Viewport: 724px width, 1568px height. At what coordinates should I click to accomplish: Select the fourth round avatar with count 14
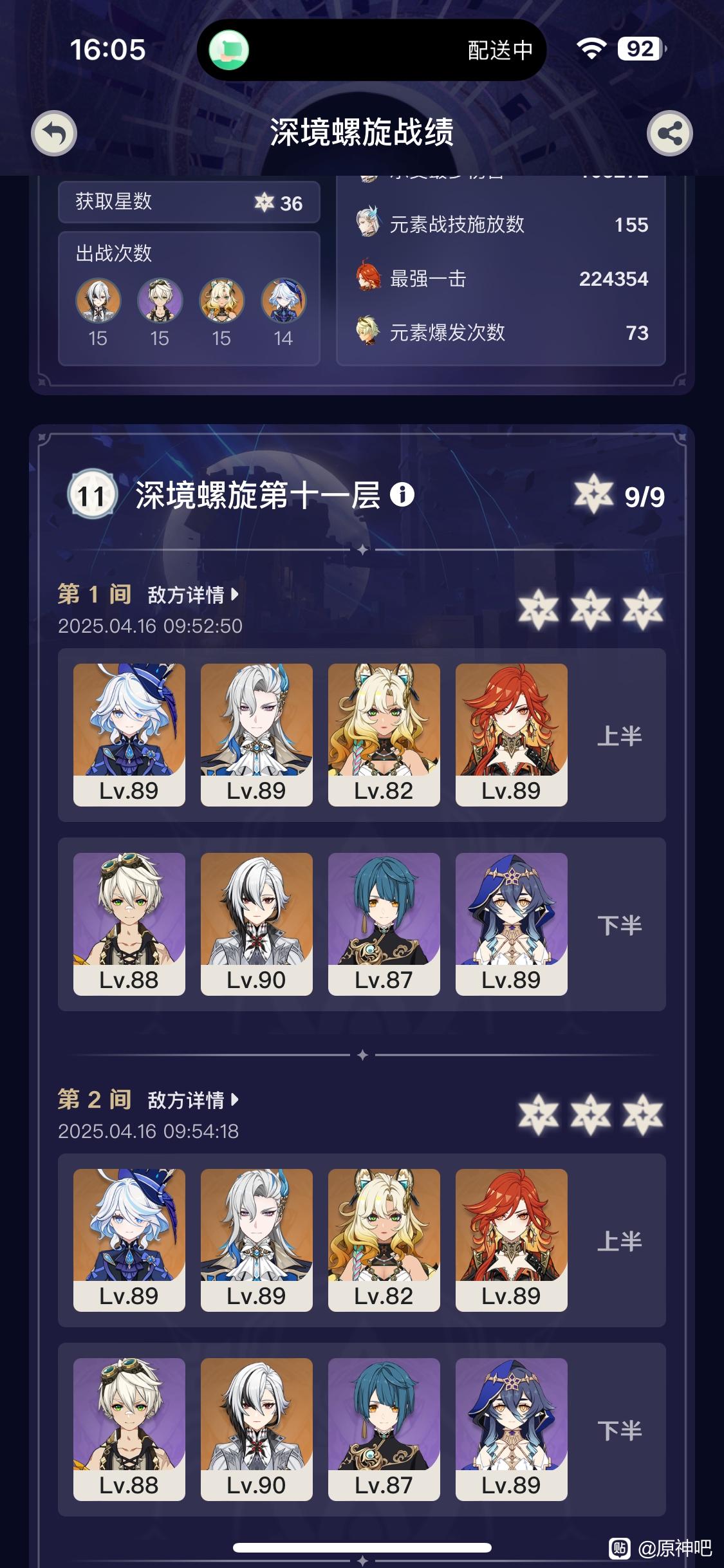pos(284,300)
